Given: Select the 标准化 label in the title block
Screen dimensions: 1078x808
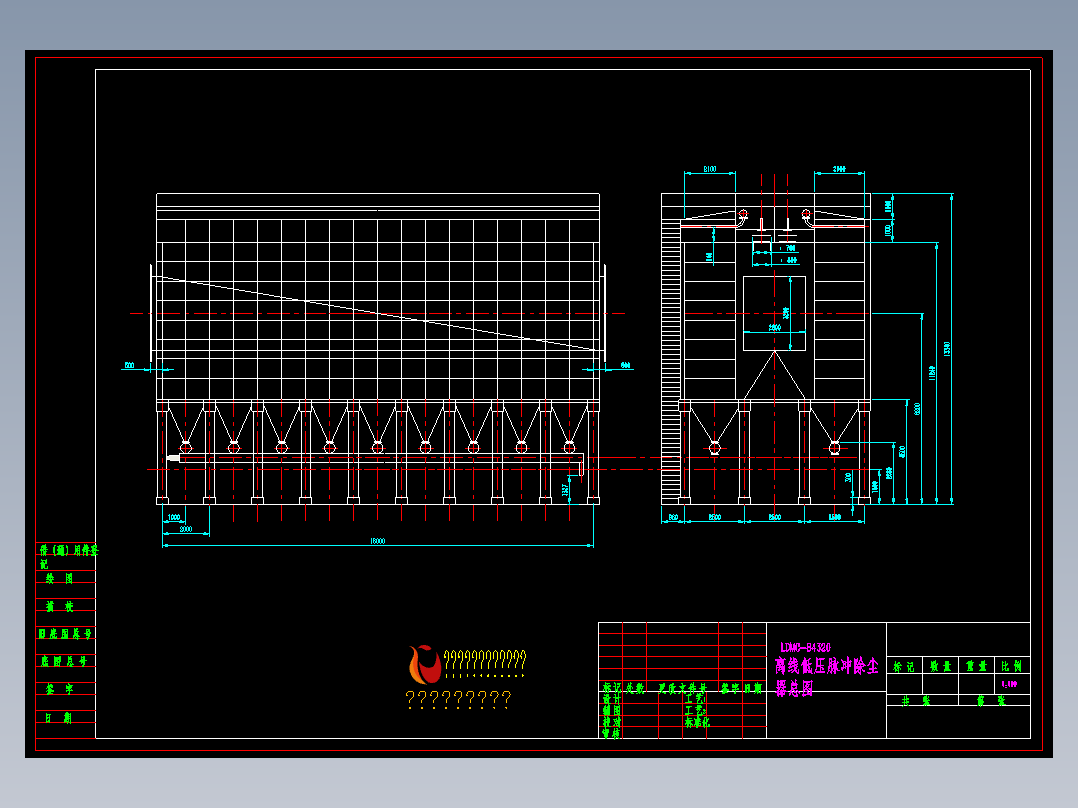Looking at the screenshot, I should (697, 722).
